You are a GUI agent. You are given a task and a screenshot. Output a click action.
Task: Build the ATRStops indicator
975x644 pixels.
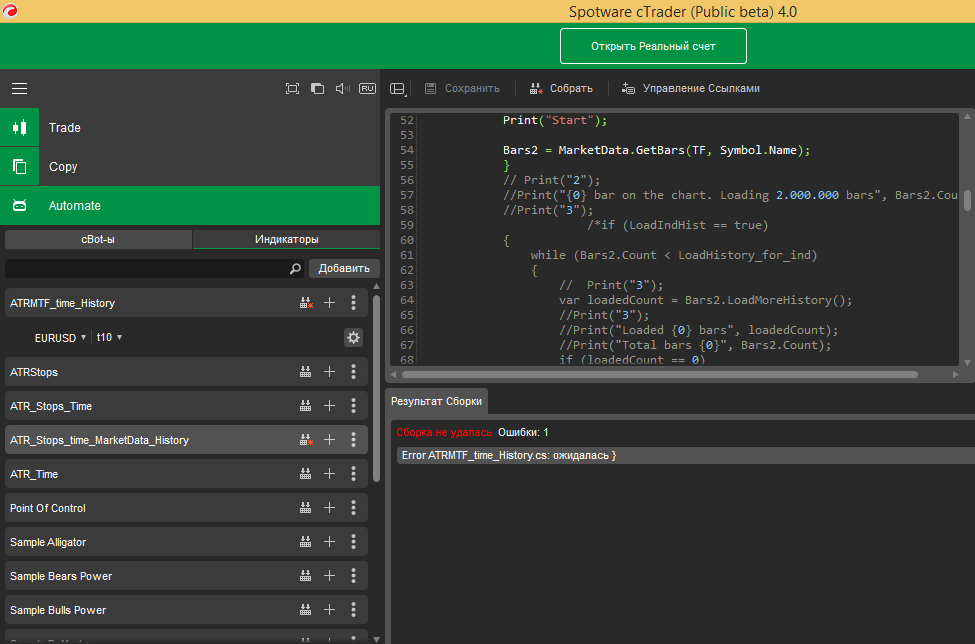[x=305, y=372]
